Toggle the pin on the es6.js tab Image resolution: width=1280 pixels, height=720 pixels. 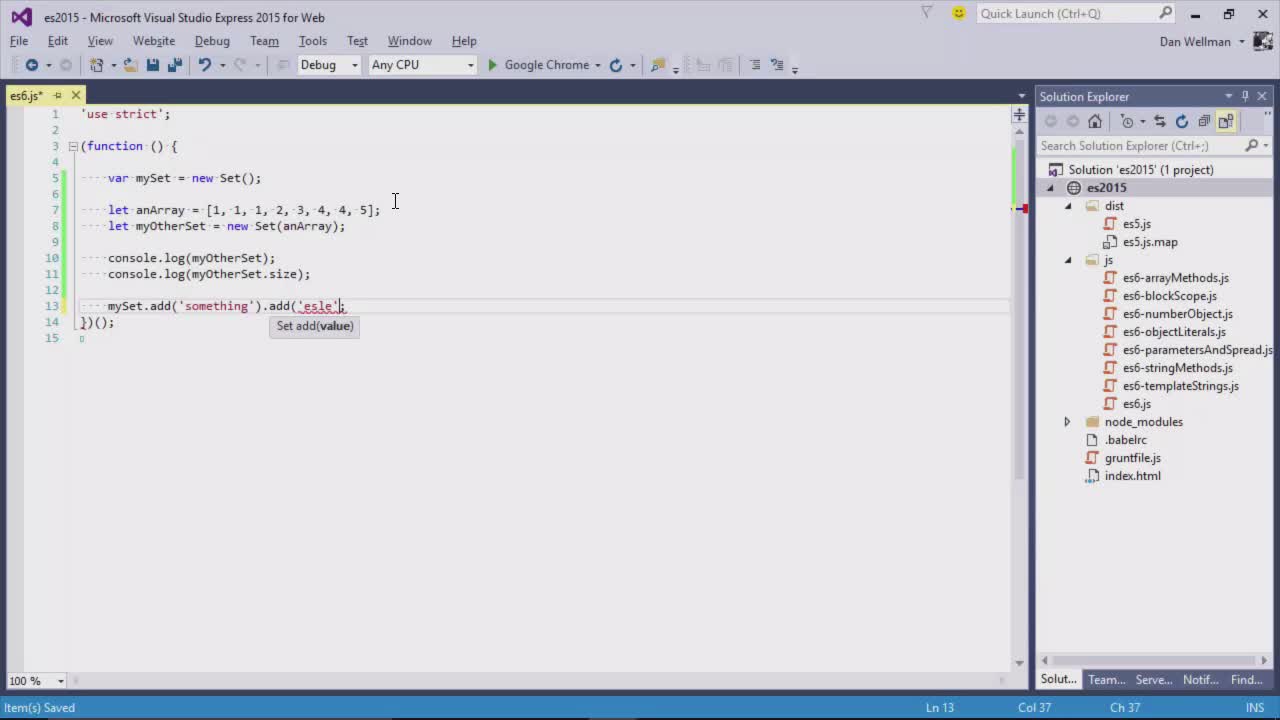pyautogui.click(x=57, y=96)
